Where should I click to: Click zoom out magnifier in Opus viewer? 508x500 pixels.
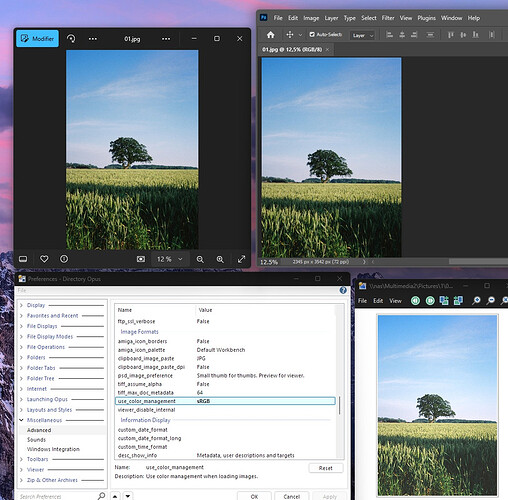491,300
